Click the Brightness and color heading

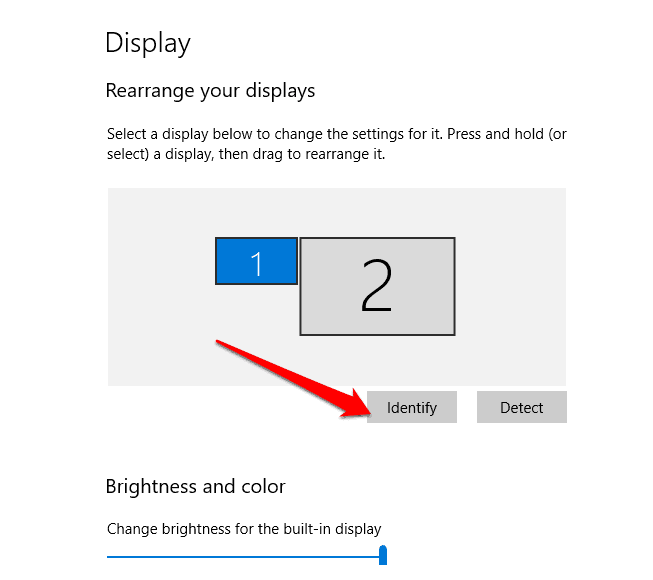[x=195, y=487]
